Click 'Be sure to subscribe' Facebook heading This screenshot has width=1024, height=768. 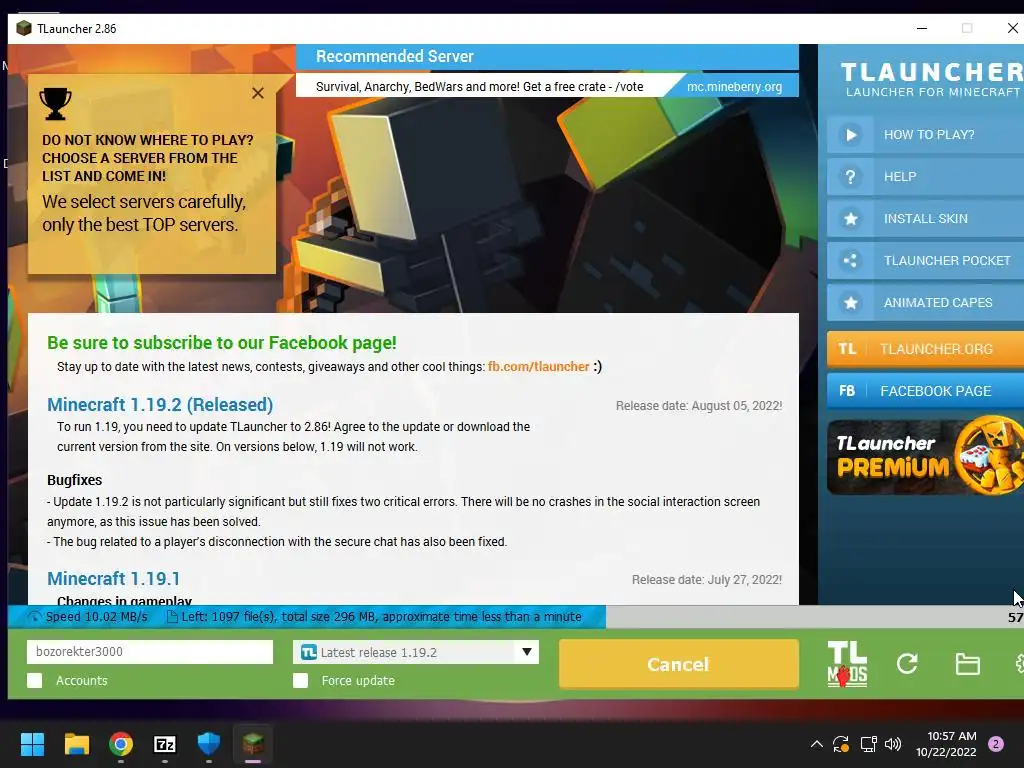click(x=221, y=343)
